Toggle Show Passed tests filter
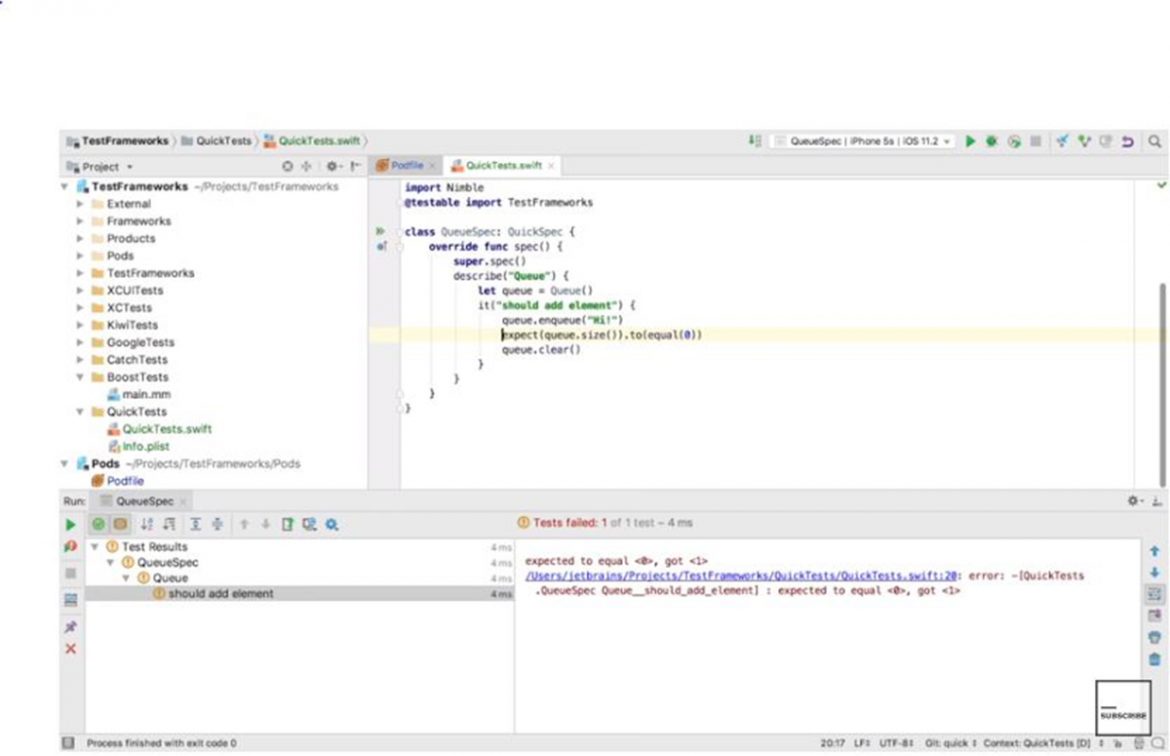Viewport: 1170px width, 756px height. tap(97, 524)
